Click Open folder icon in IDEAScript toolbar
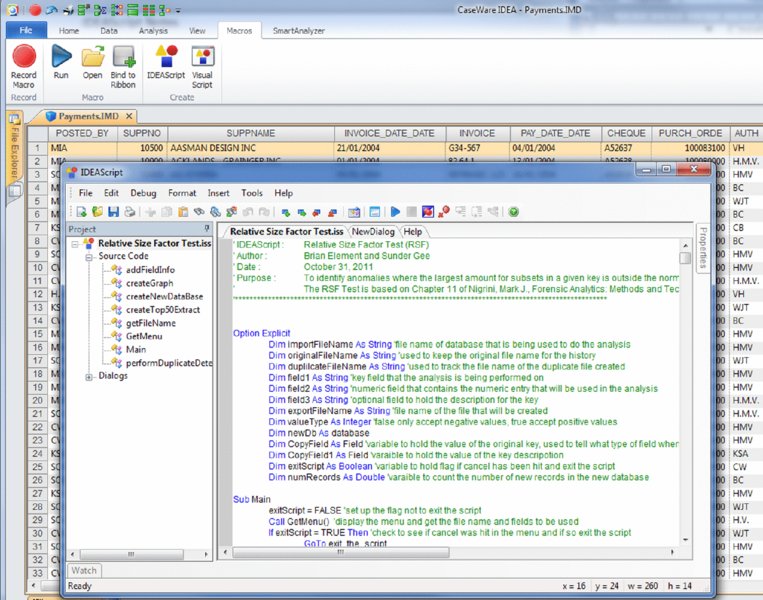 pos(97,212)
